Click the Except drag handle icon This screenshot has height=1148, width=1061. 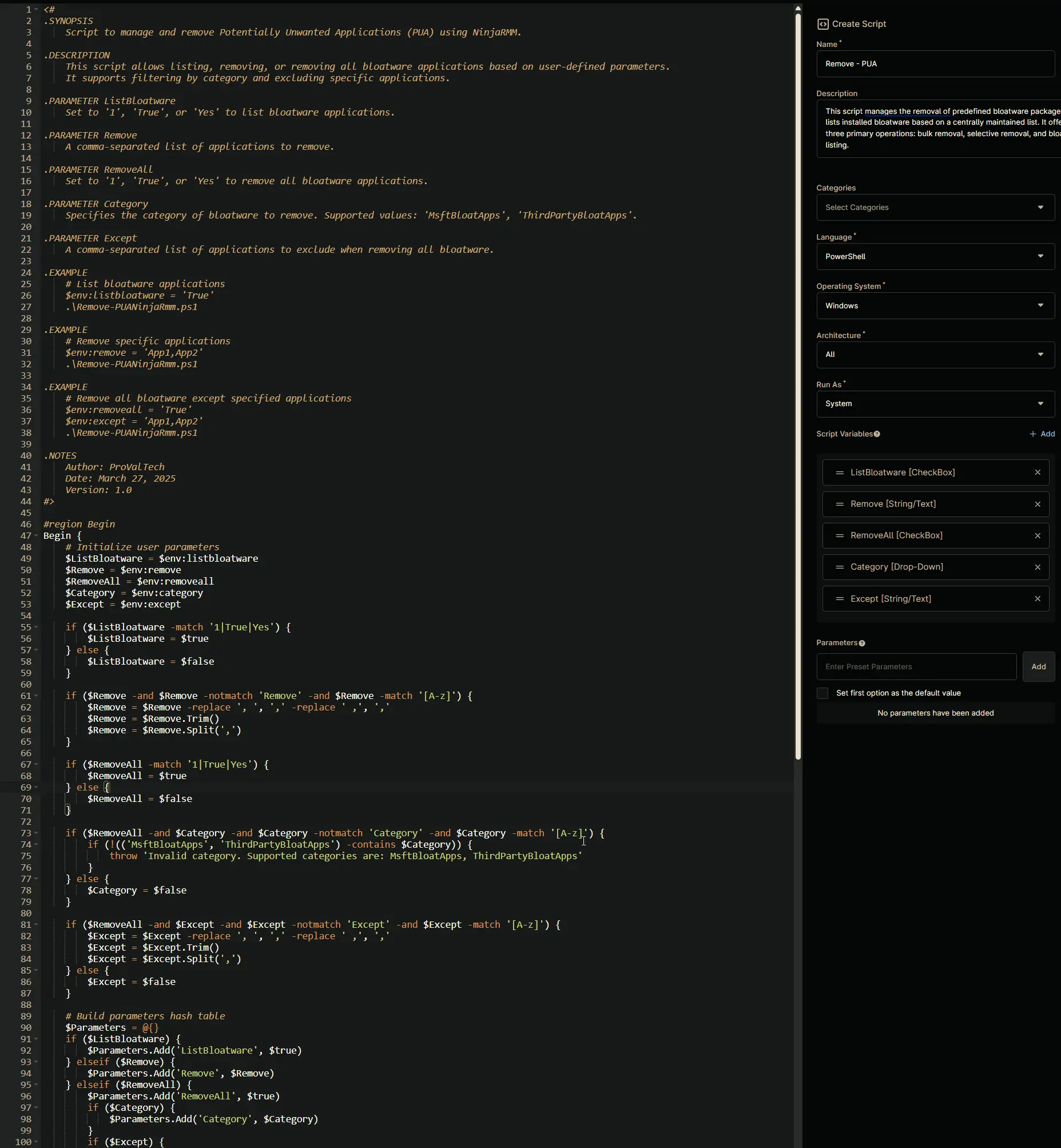click(840, 599)
